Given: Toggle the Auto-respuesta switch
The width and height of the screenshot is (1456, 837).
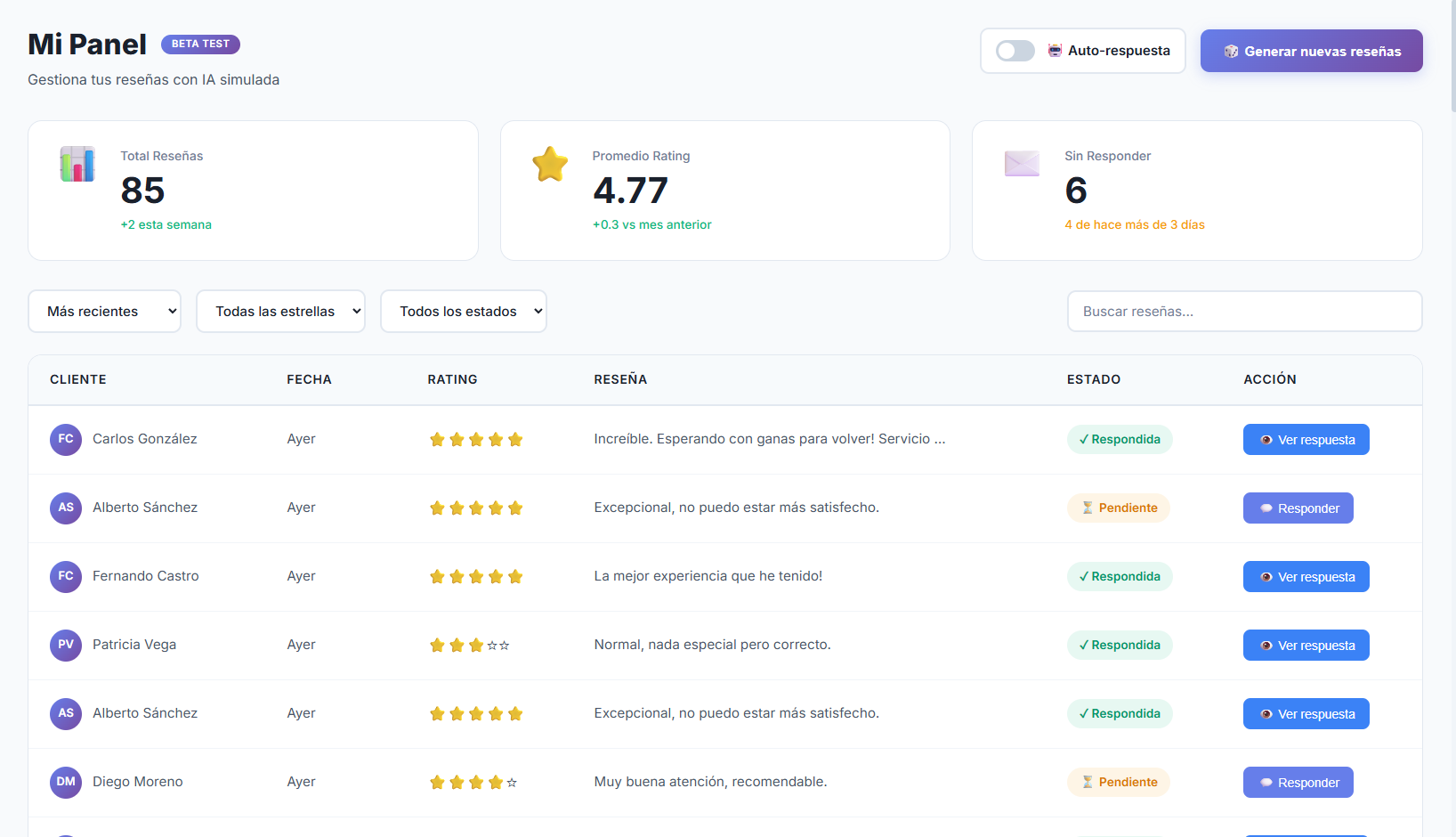Looking at the screenshot, I should 1015,51.
